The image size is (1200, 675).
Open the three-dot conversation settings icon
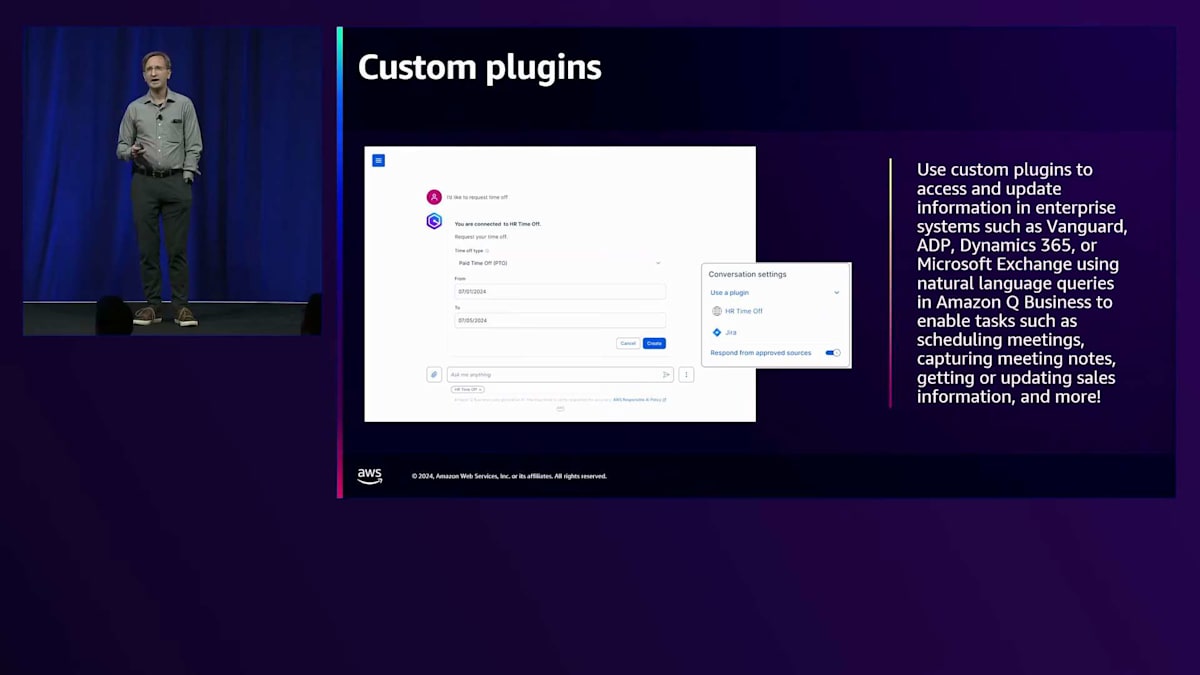(x=686, y=374)
